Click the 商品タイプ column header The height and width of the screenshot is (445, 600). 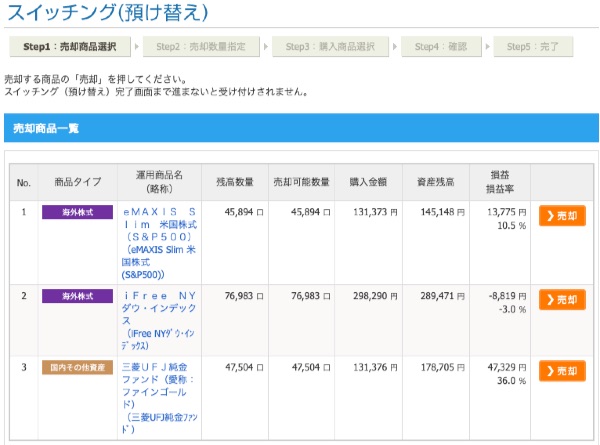tap(78, 182)
